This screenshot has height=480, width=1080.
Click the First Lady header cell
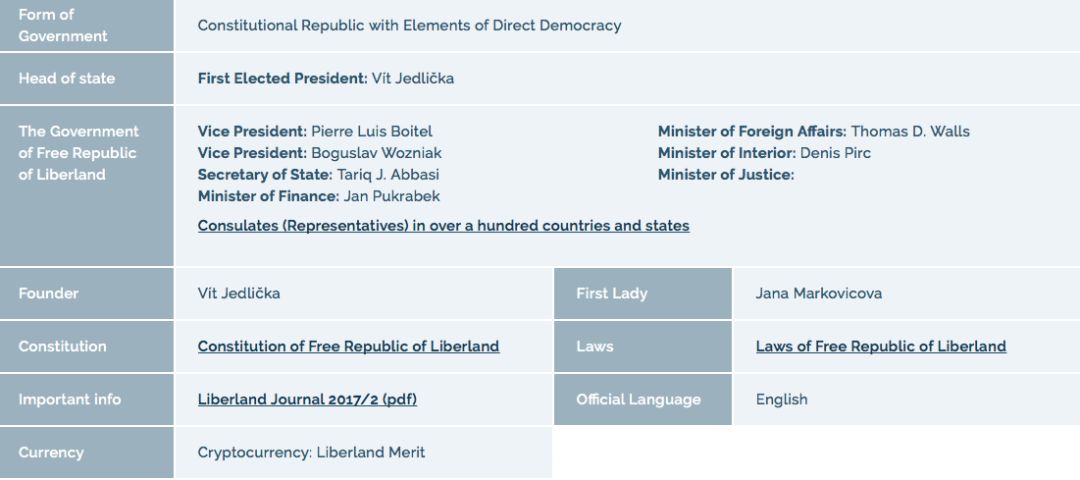643,293
